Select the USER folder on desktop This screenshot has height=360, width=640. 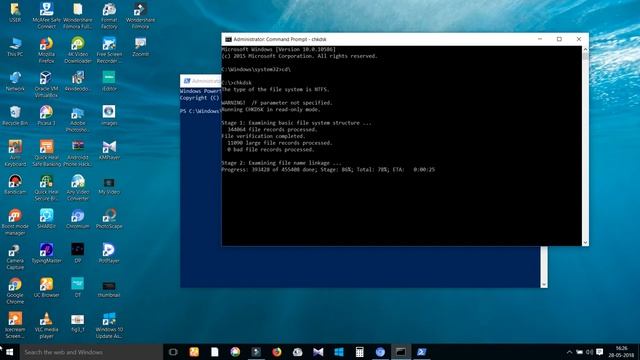(15, 12)
